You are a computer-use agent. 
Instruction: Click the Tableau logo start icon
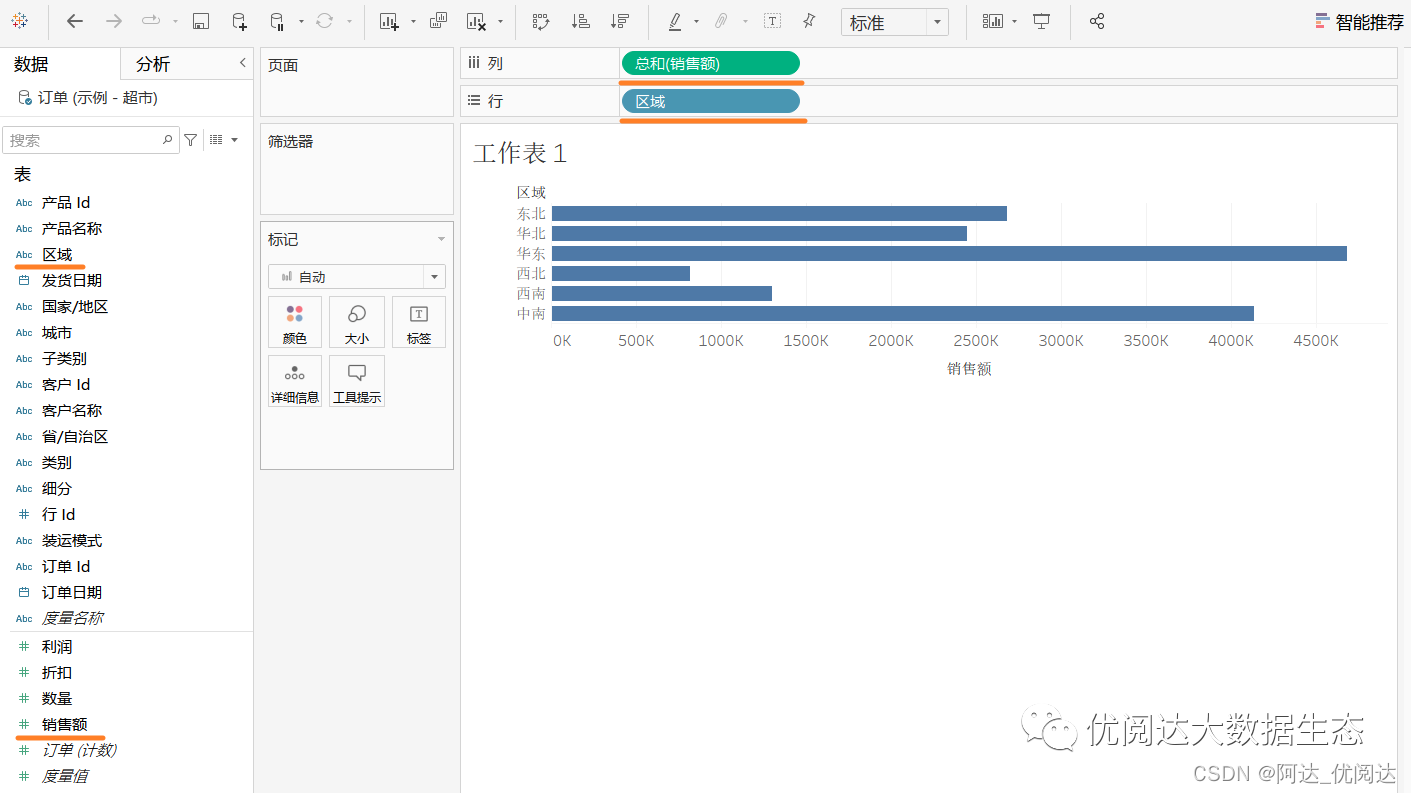(x=20, y=21)
